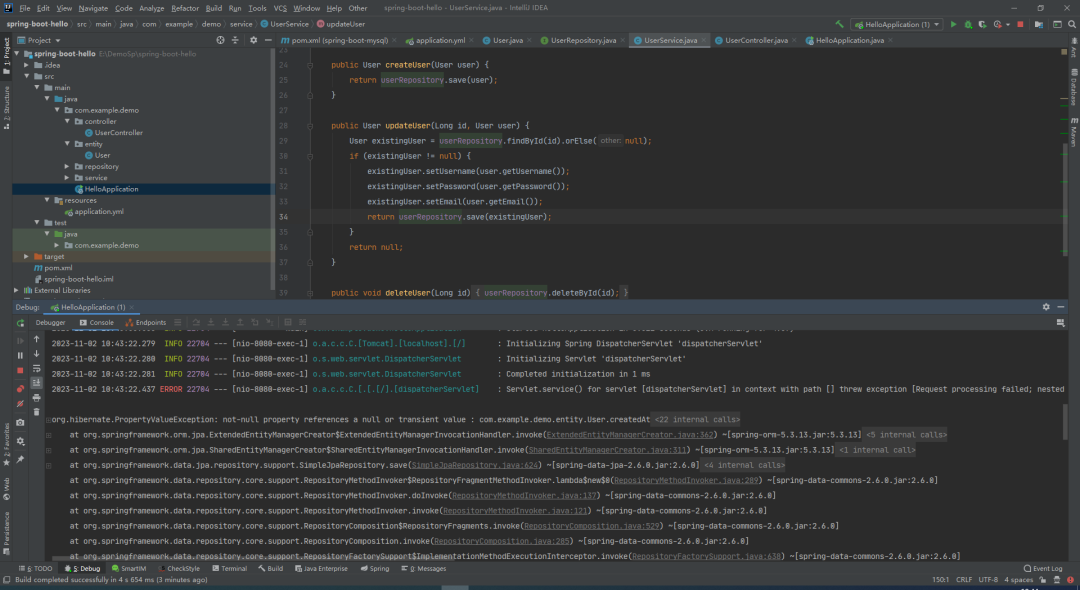
Task: Click the UTF-8 encoding status bar entry
Action: click(x=988, y=580)
